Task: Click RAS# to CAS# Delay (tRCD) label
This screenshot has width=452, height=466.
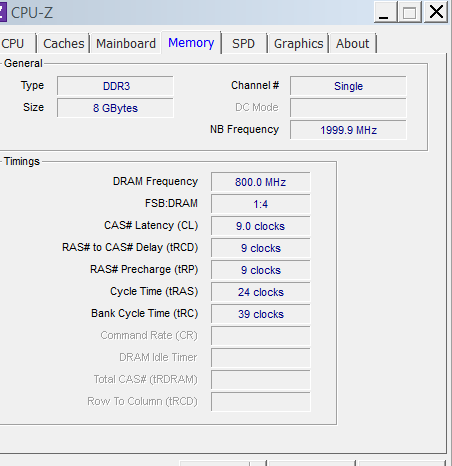Action: [130, 248]
